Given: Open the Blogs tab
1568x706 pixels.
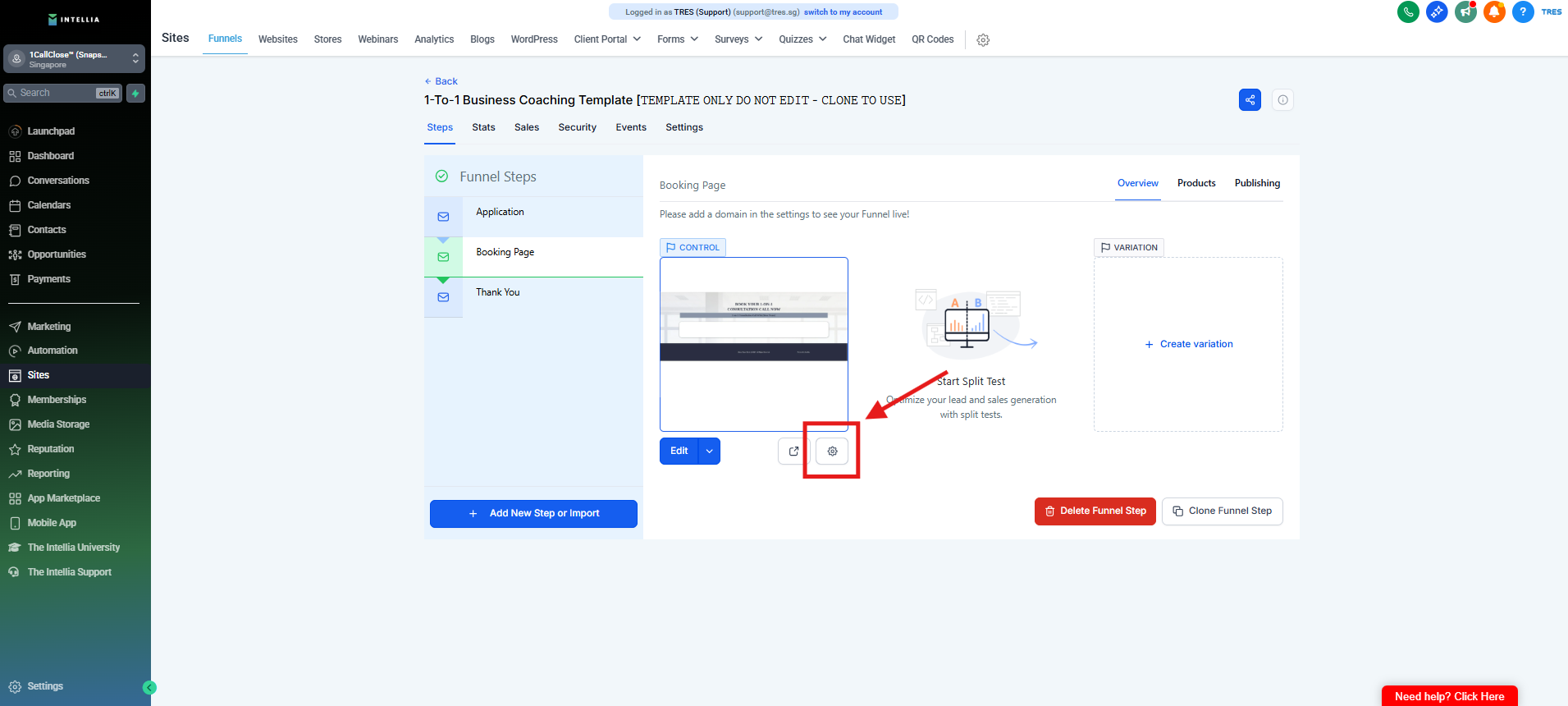Looking at the screenshot, I should click(x=482, y=39).
